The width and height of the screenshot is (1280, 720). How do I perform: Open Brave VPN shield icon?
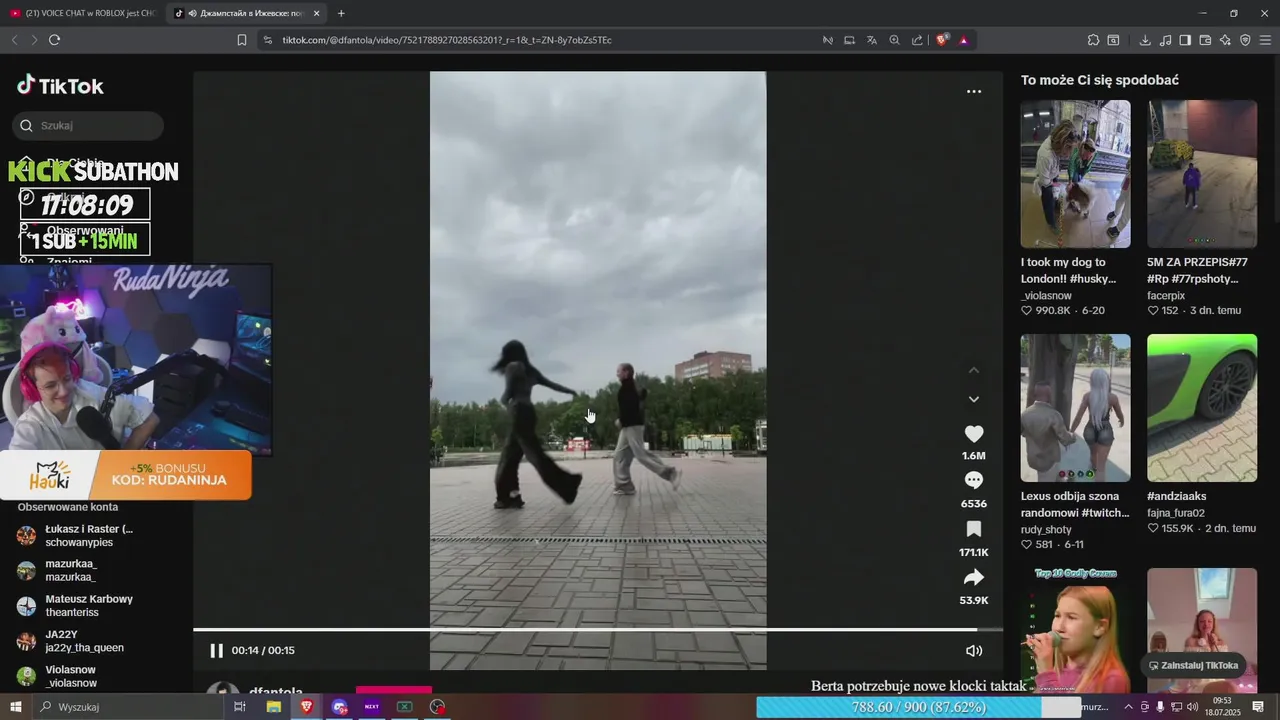click(x=1245, y=40)
